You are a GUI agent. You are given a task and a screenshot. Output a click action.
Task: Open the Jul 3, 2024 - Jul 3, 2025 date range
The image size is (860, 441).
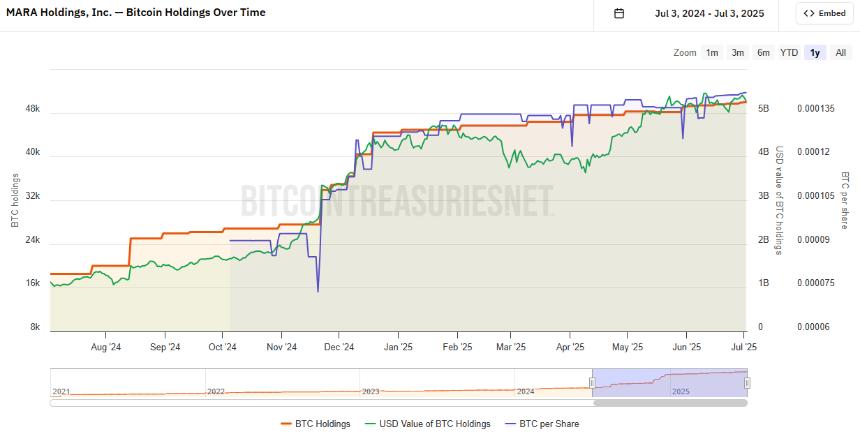[x=709, y=13]
